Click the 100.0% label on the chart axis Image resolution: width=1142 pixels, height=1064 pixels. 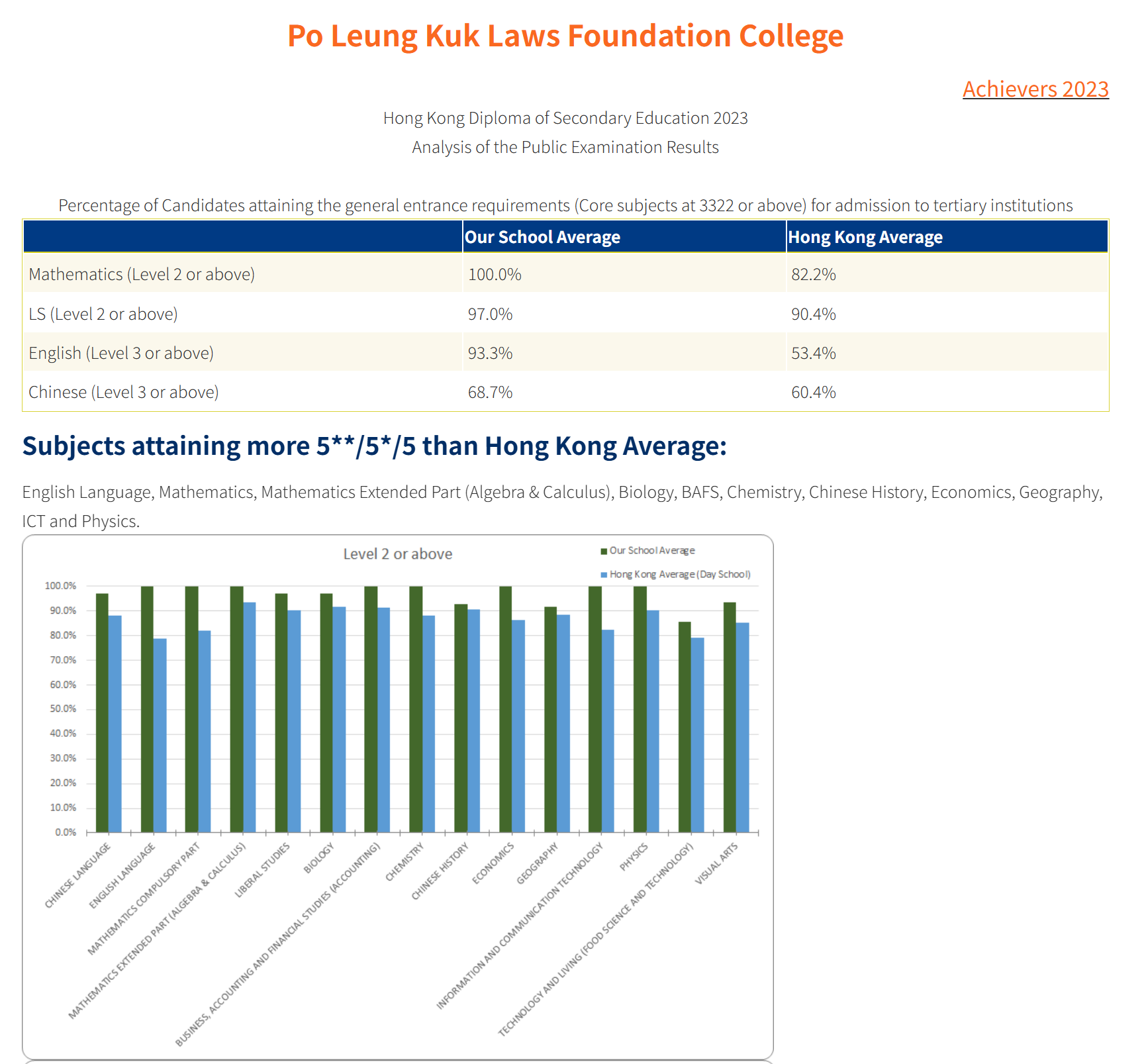pyautogui.click(x=60, y=586)
